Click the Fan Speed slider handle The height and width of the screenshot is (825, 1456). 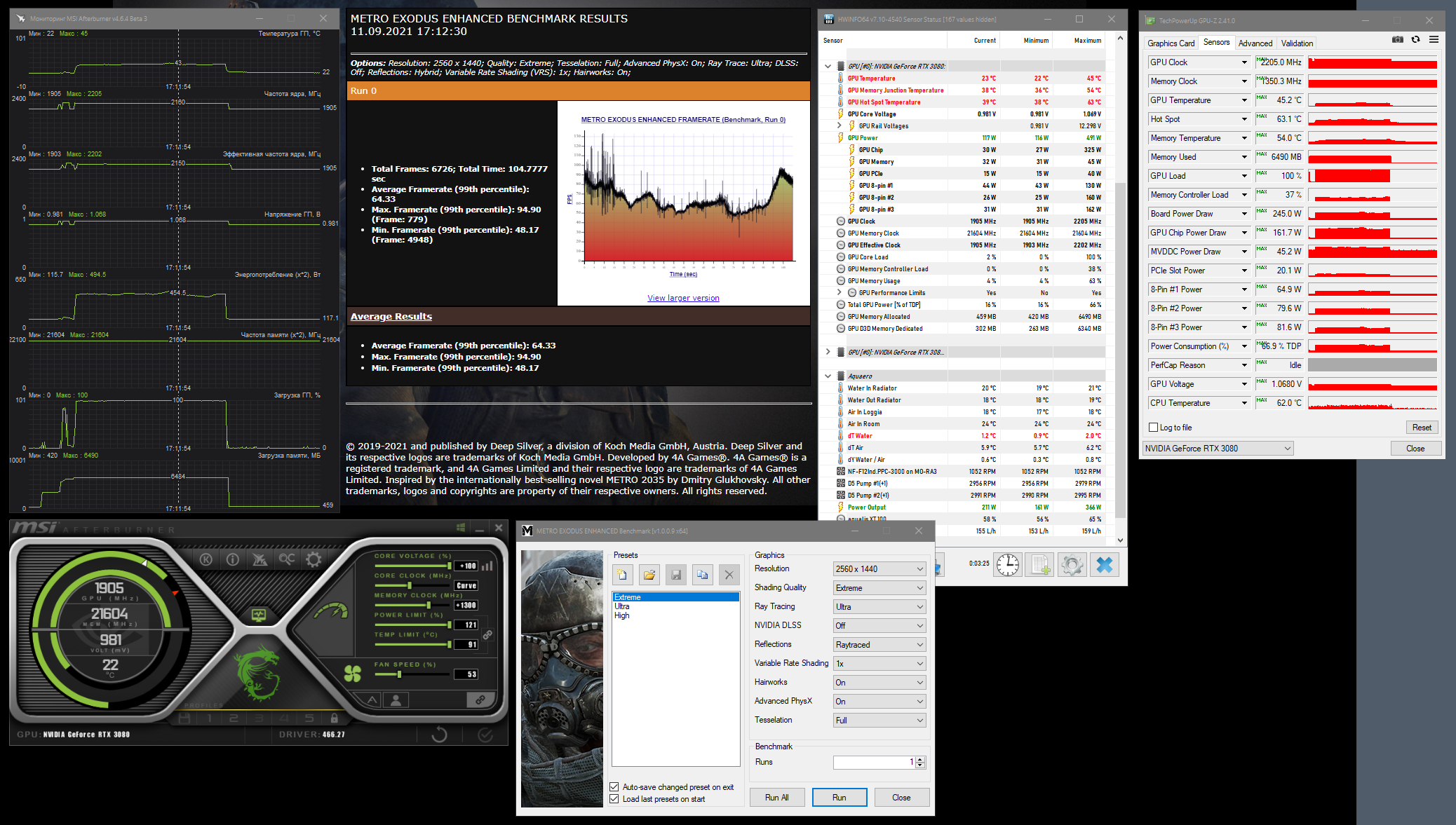coord(399,674)
